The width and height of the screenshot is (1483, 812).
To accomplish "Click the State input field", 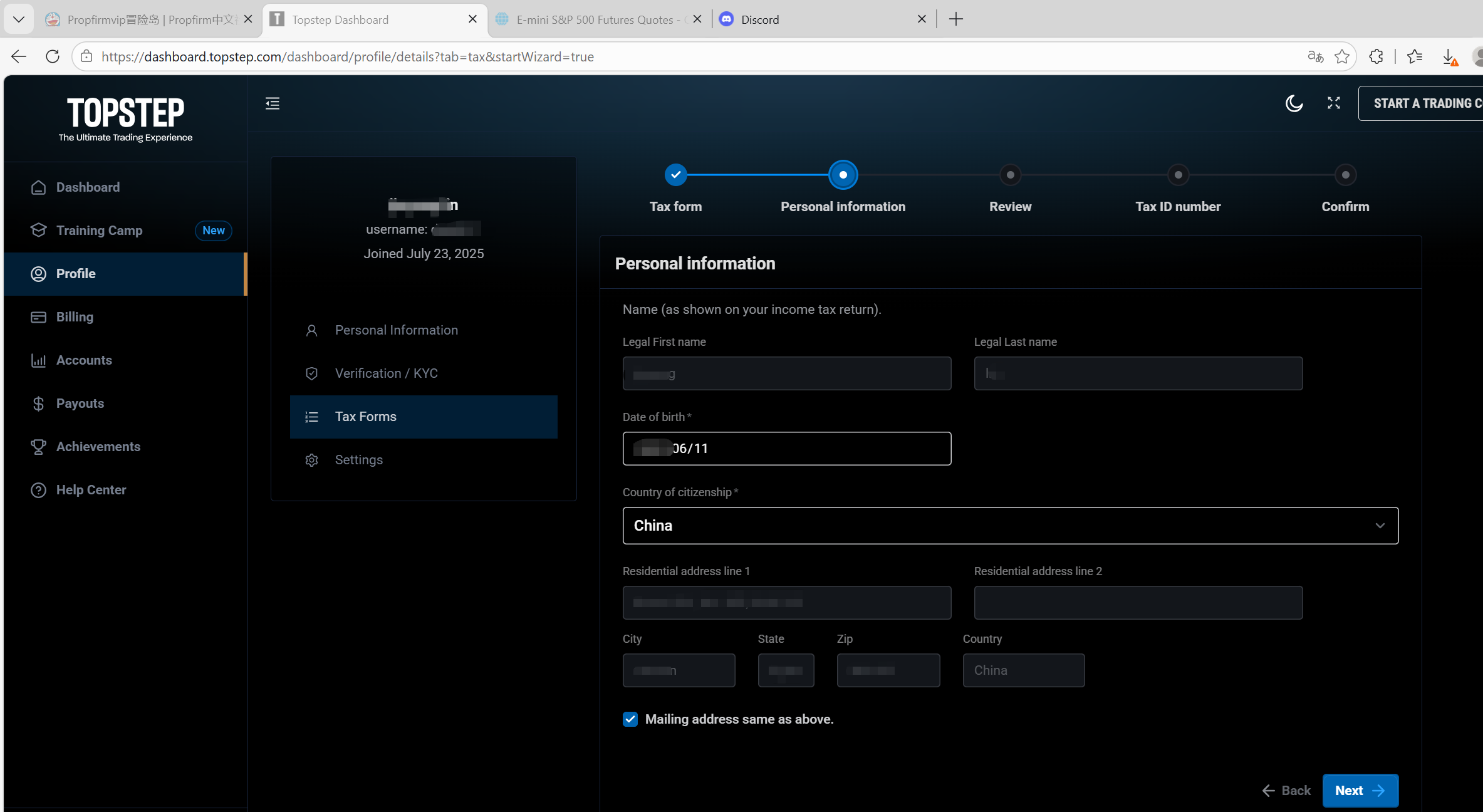I will pyautogui.click(x=786, y=670).
